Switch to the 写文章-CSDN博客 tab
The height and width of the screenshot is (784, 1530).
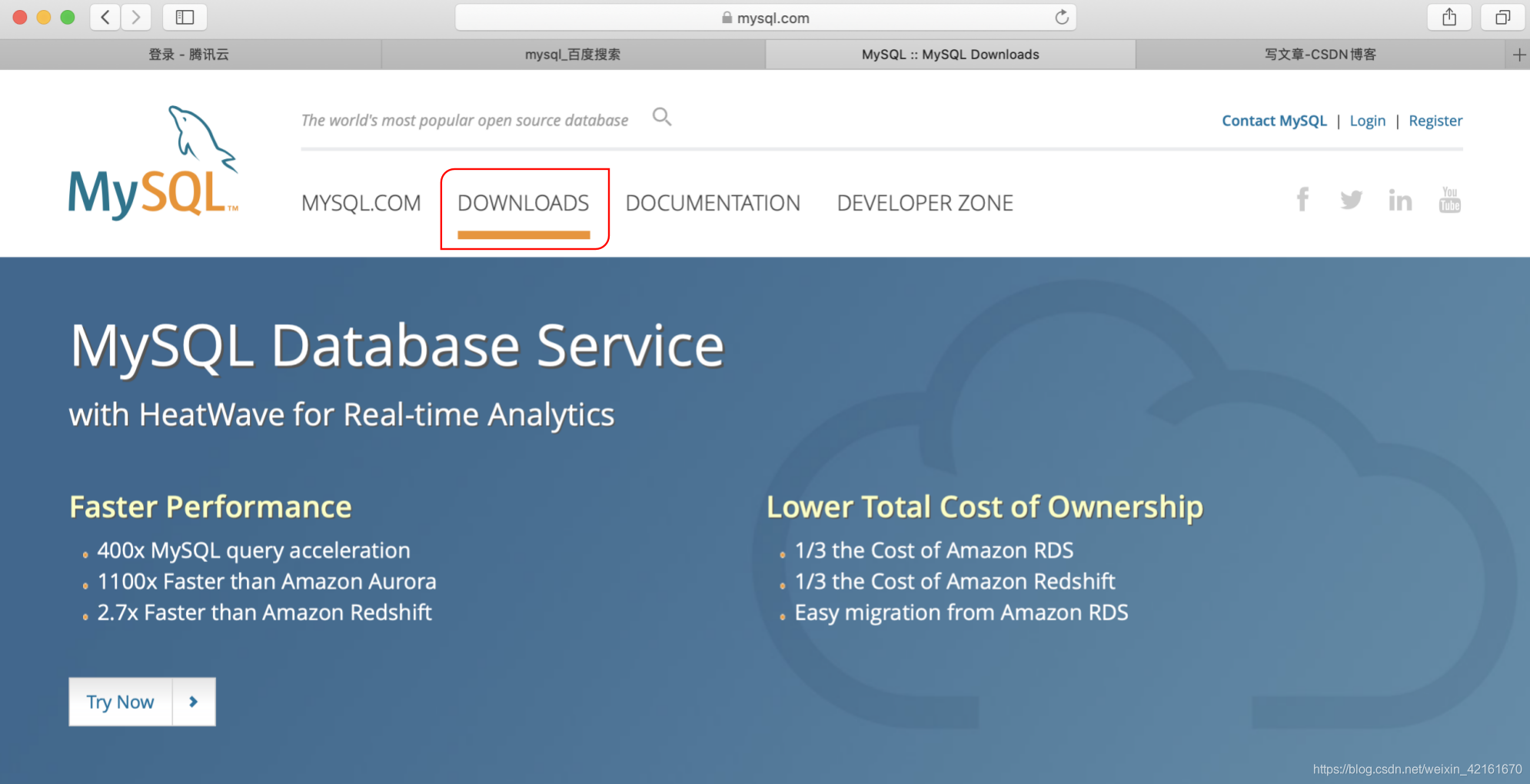coord(1320,55)
